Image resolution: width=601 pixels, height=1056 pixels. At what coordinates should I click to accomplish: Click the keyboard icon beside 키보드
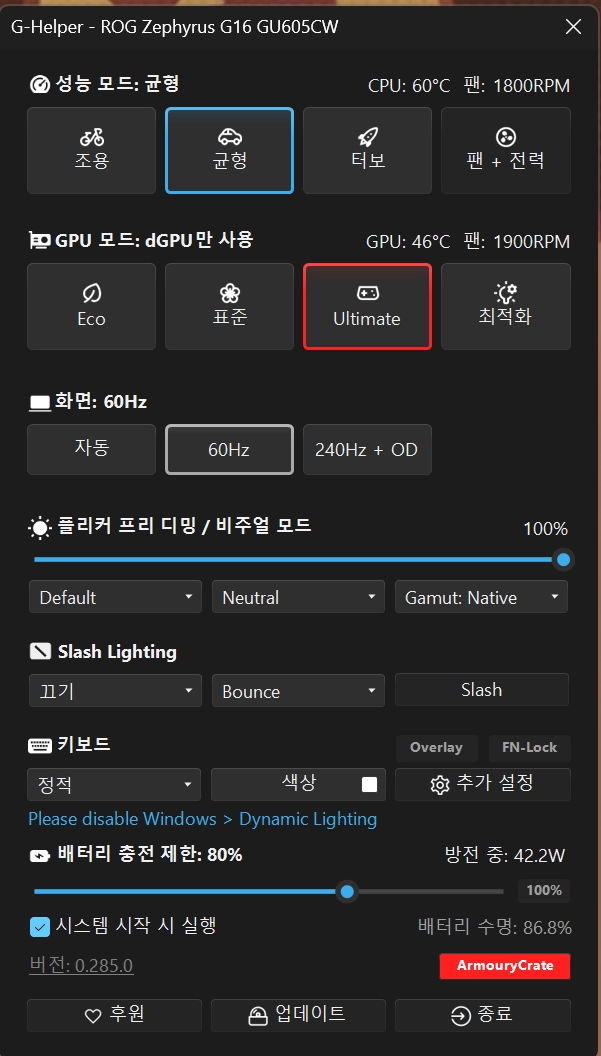pyautogui.click(x=40, y=746)
